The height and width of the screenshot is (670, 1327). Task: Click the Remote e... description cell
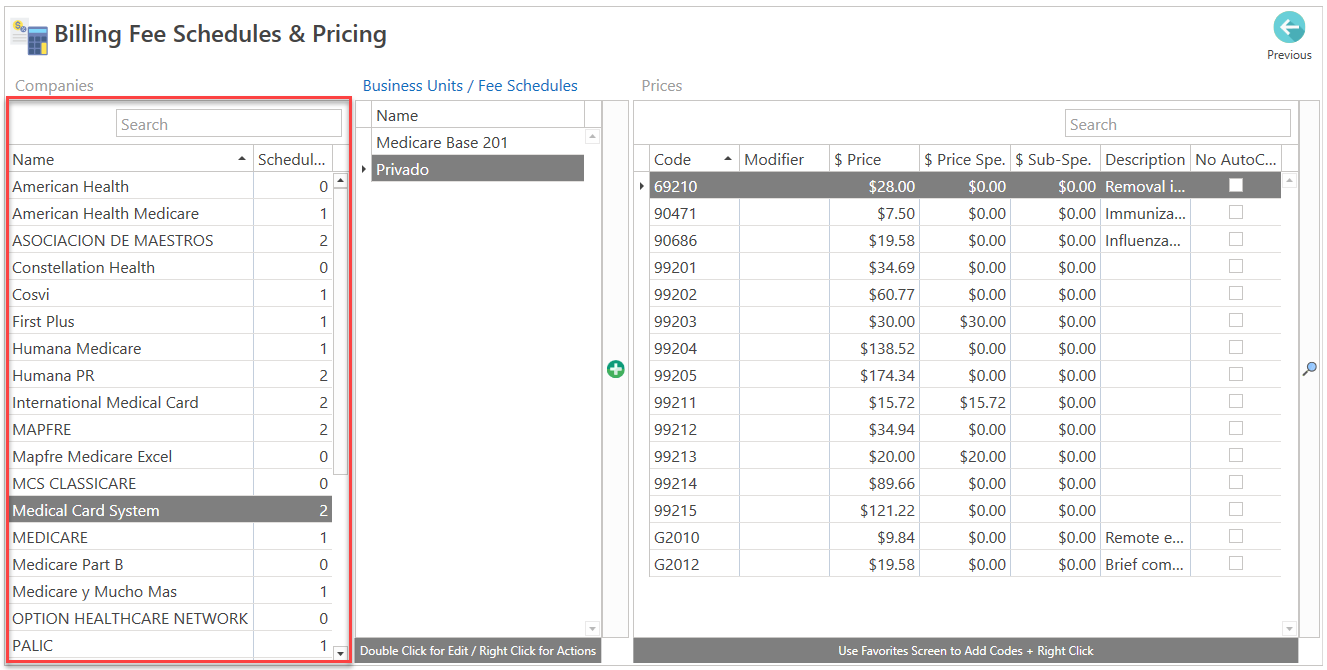click(x=1145, y=537)
